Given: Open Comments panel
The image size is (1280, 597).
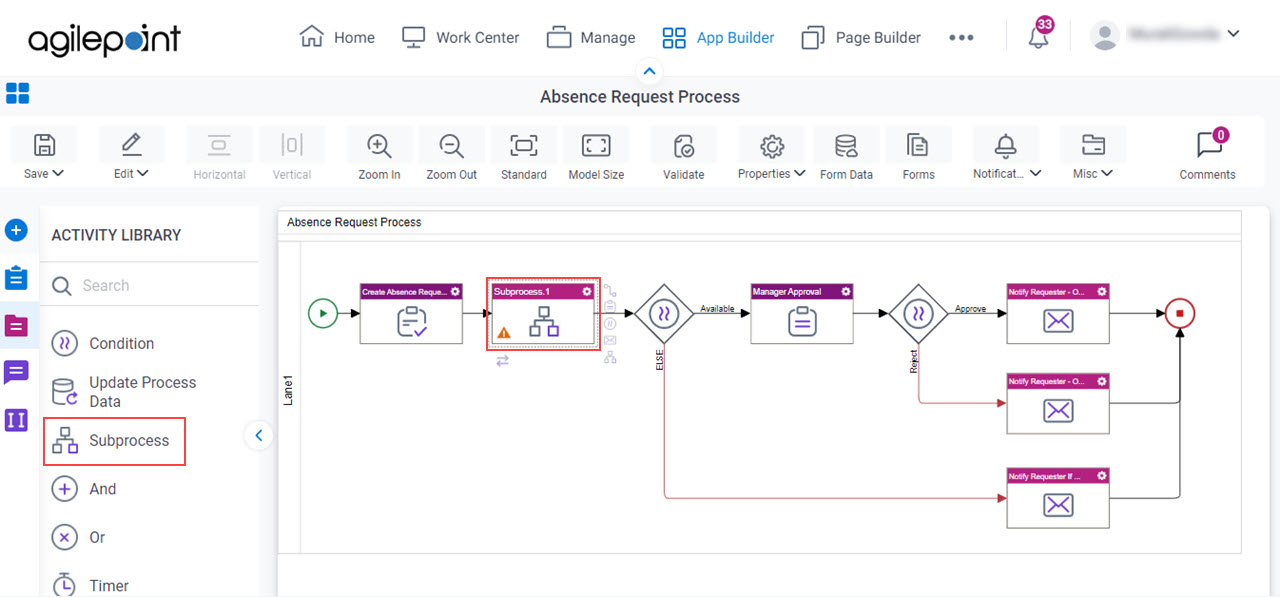Looking at the screenshot, I should [1207, 156].
